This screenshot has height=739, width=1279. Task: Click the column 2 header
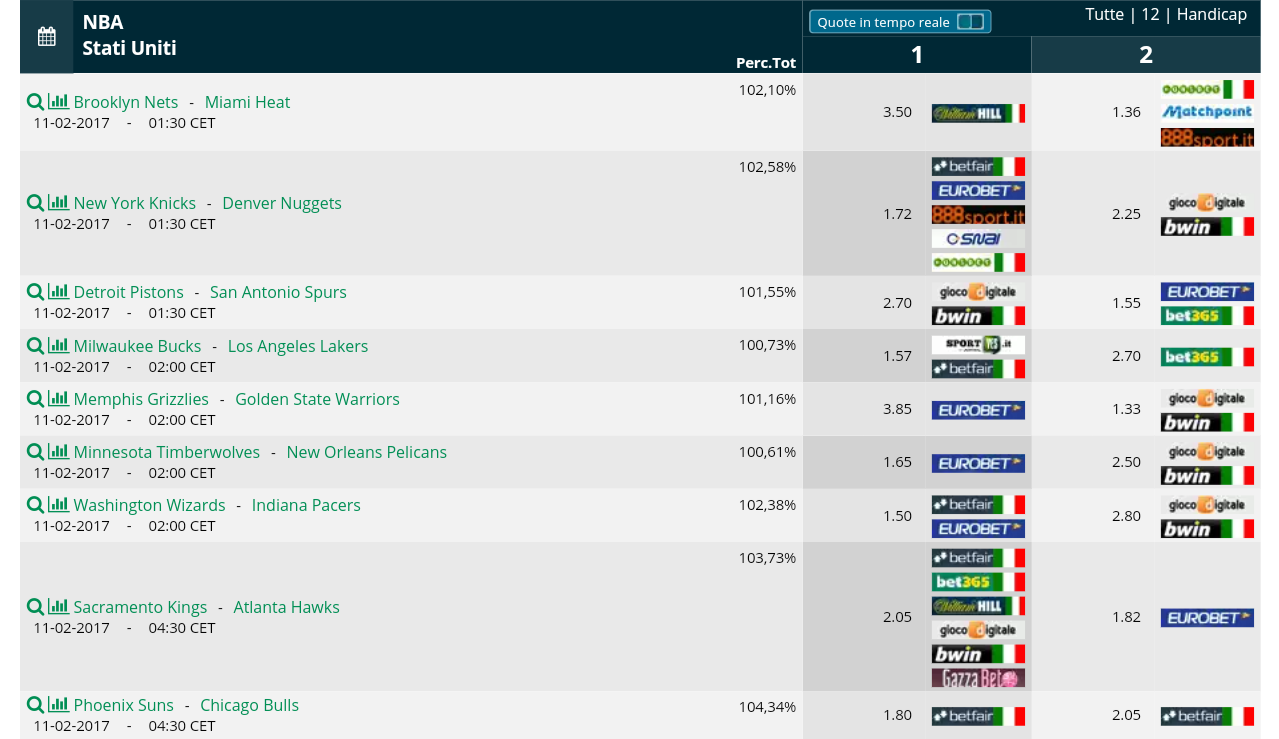tap(1146, 55)
